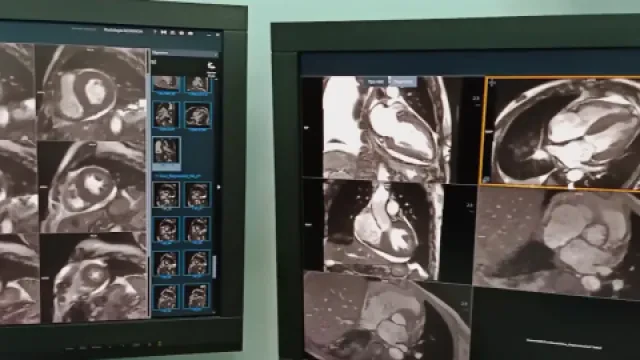
Task: Select the bottom-left grainy view on right monitor
Action: (386, 316)
